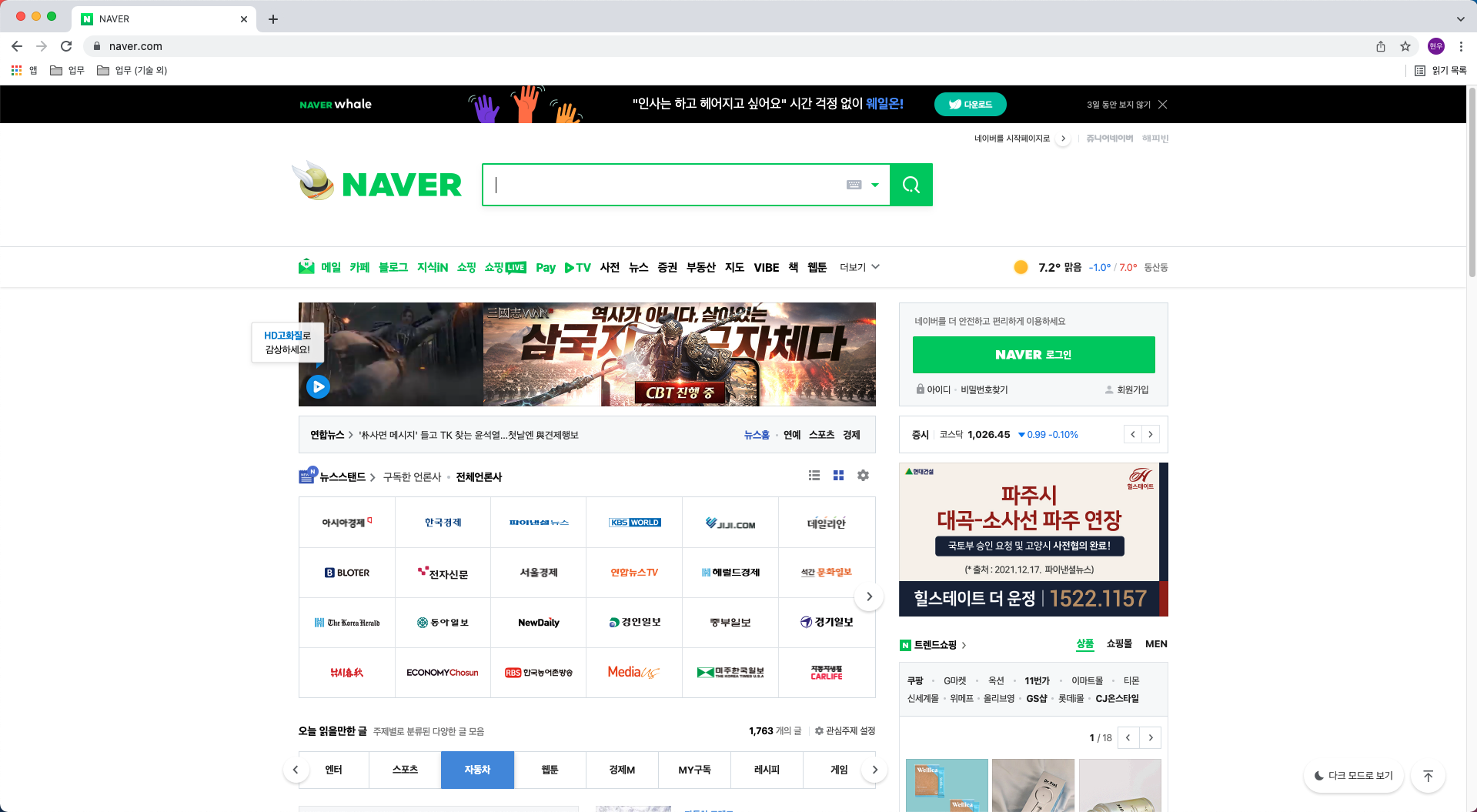Open the 힐스테이트 더 운정 advertisement
This screenshot has width=1477, height=812.
(x=1034, y=540)
